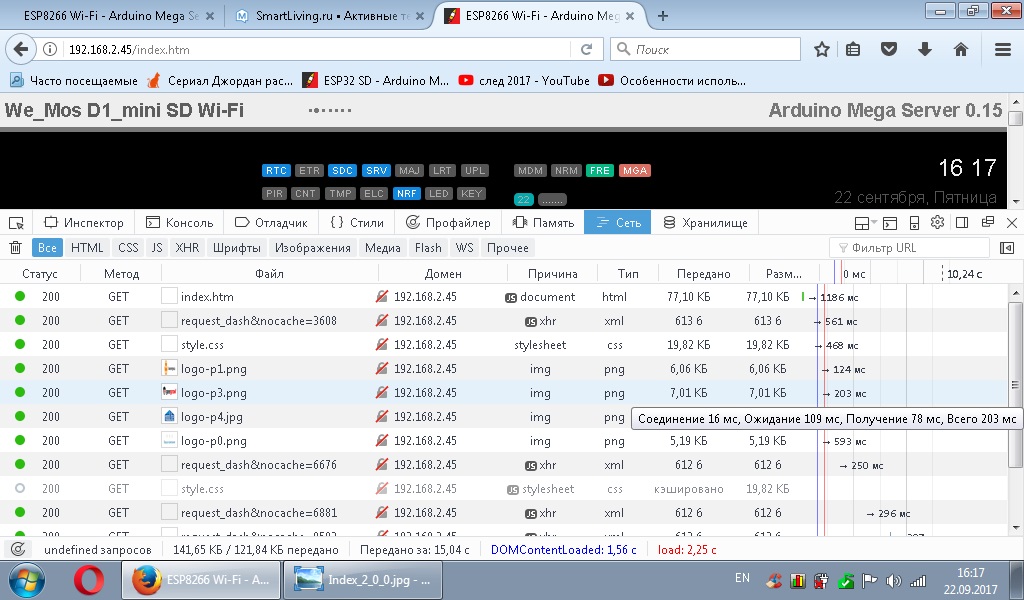This screenshot has height=600, width=1024.
Task: Sort requests by Статус column header
Action: click(40, 274)
